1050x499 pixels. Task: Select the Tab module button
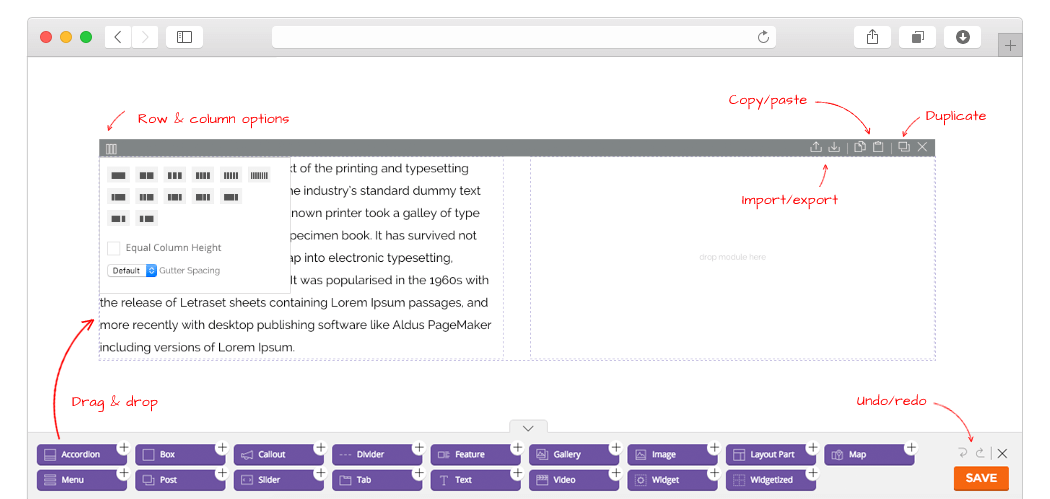[x=377, y=480]
